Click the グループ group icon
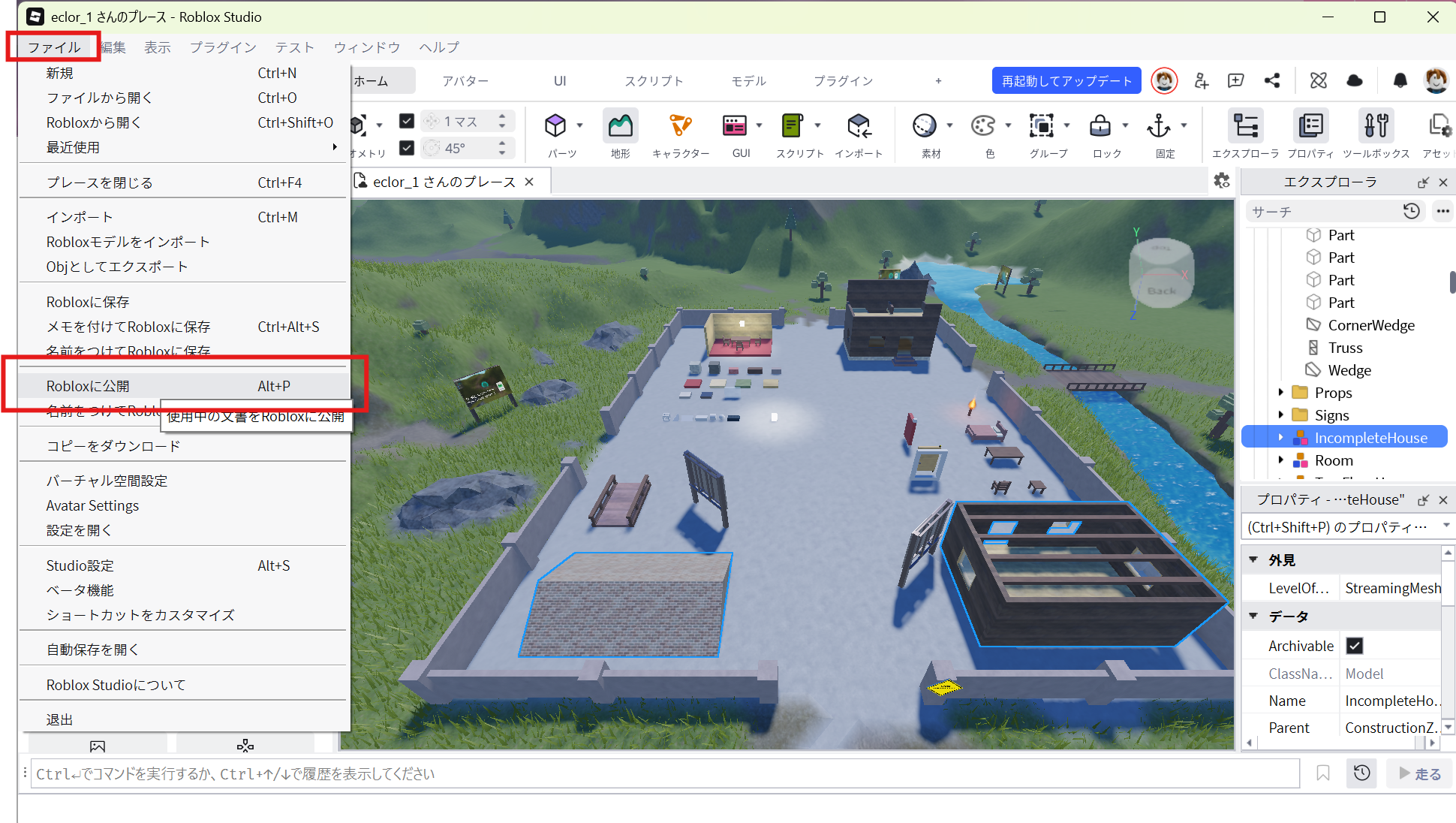 [1042, 126]
